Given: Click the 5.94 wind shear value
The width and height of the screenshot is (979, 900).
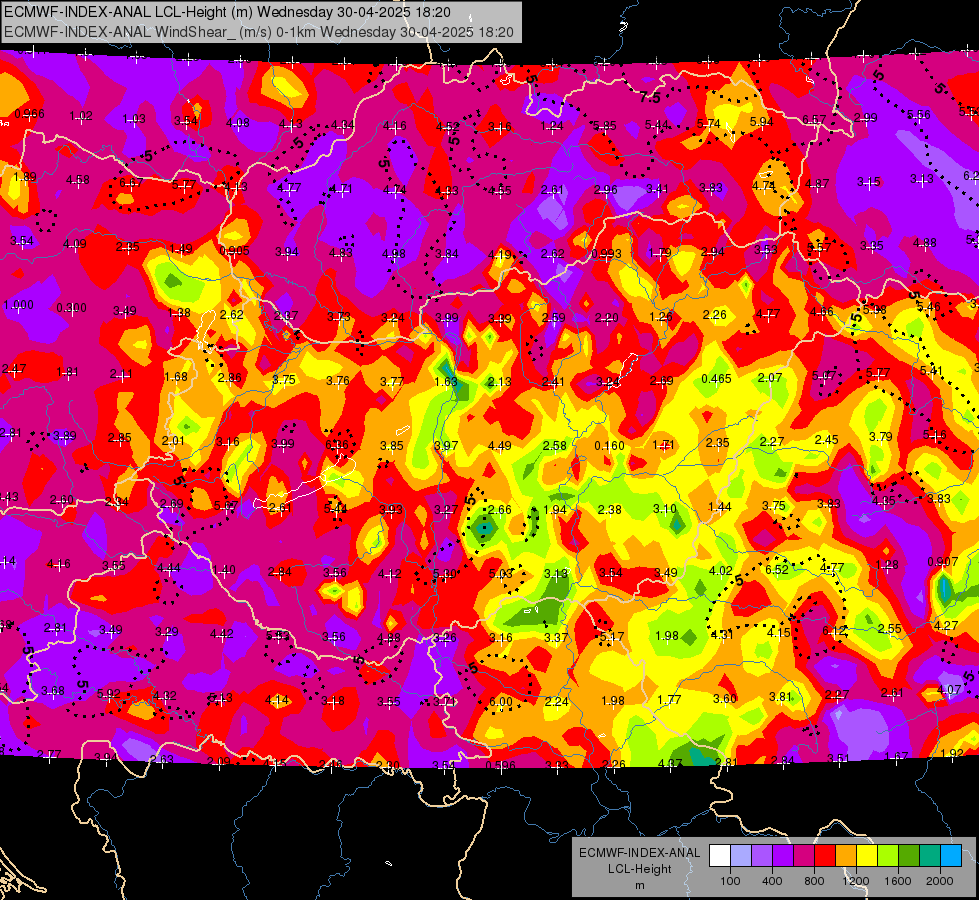Looking at the screenshot, I should coord(762,121).
